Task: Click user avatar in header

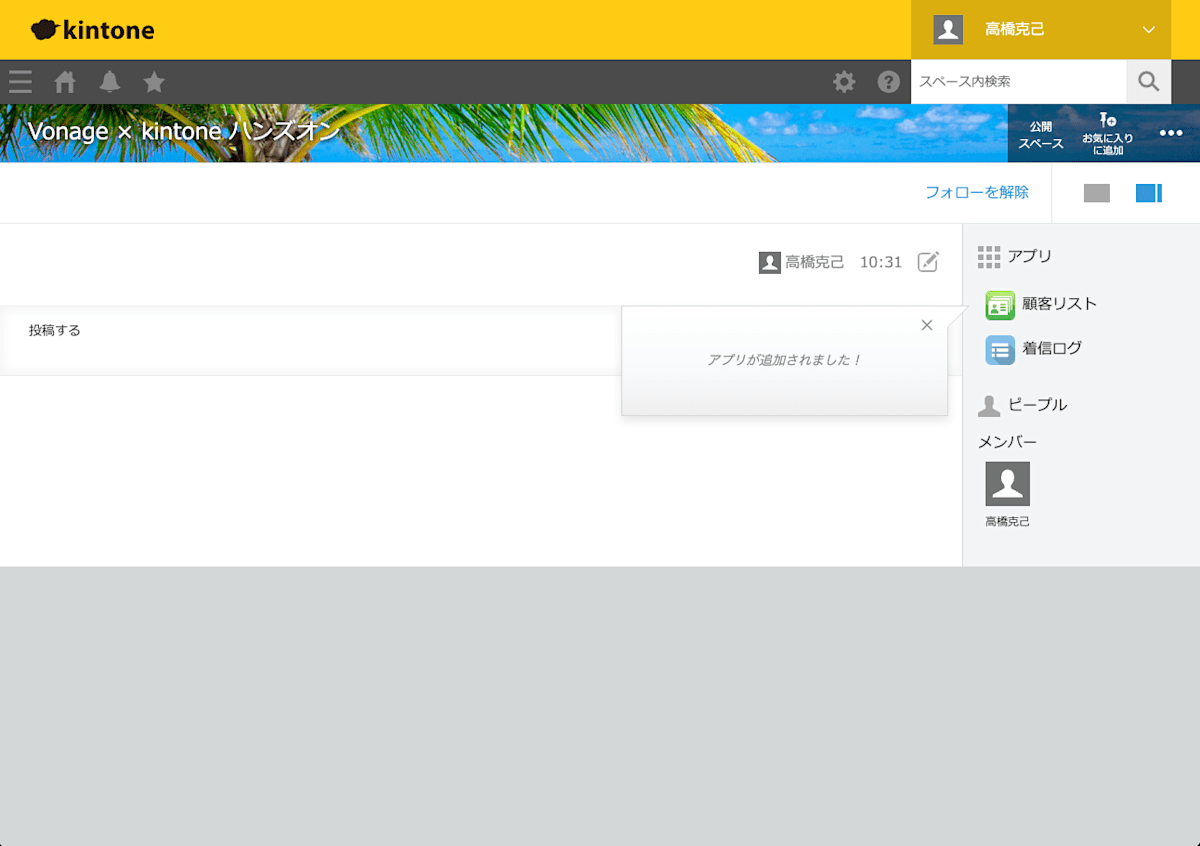Action: [948, 30]
